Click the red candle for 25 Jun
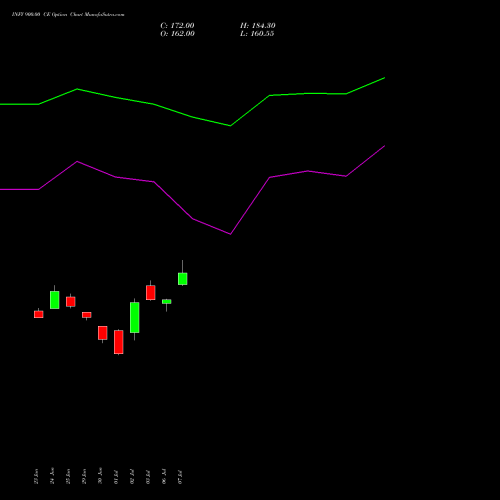 [x=71, y=302]
